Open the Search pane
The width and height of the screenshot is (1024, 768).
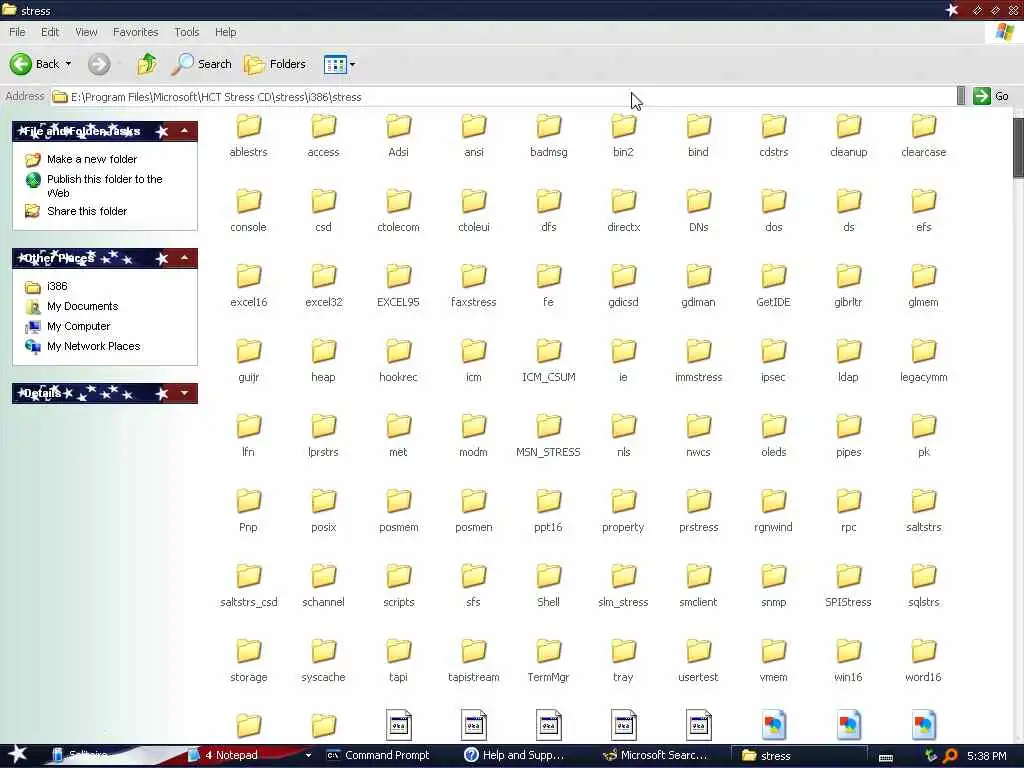coord(202,64)
